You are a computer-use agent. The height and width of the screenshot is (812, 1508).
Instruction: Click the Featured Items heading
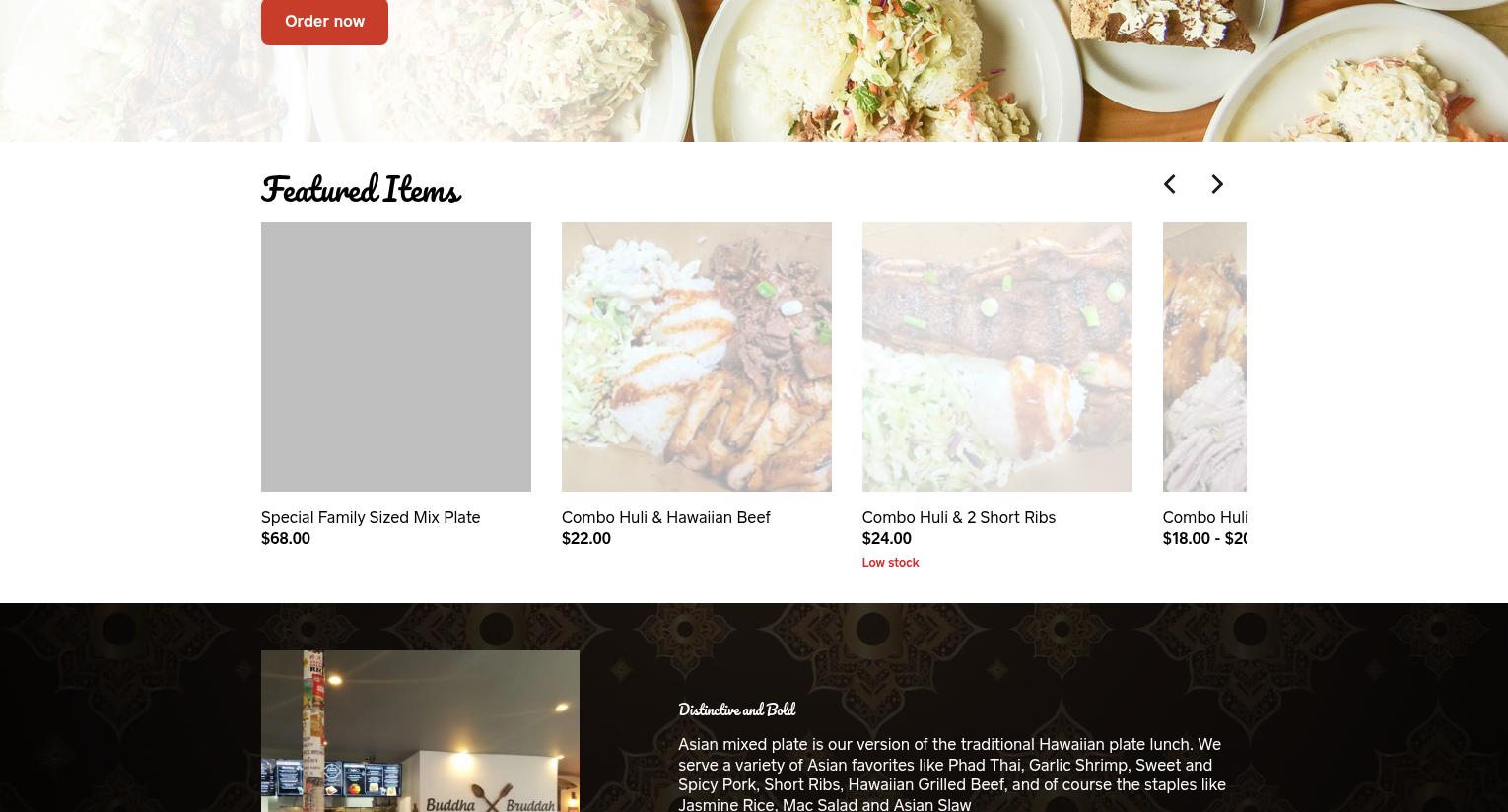(361, 189)
